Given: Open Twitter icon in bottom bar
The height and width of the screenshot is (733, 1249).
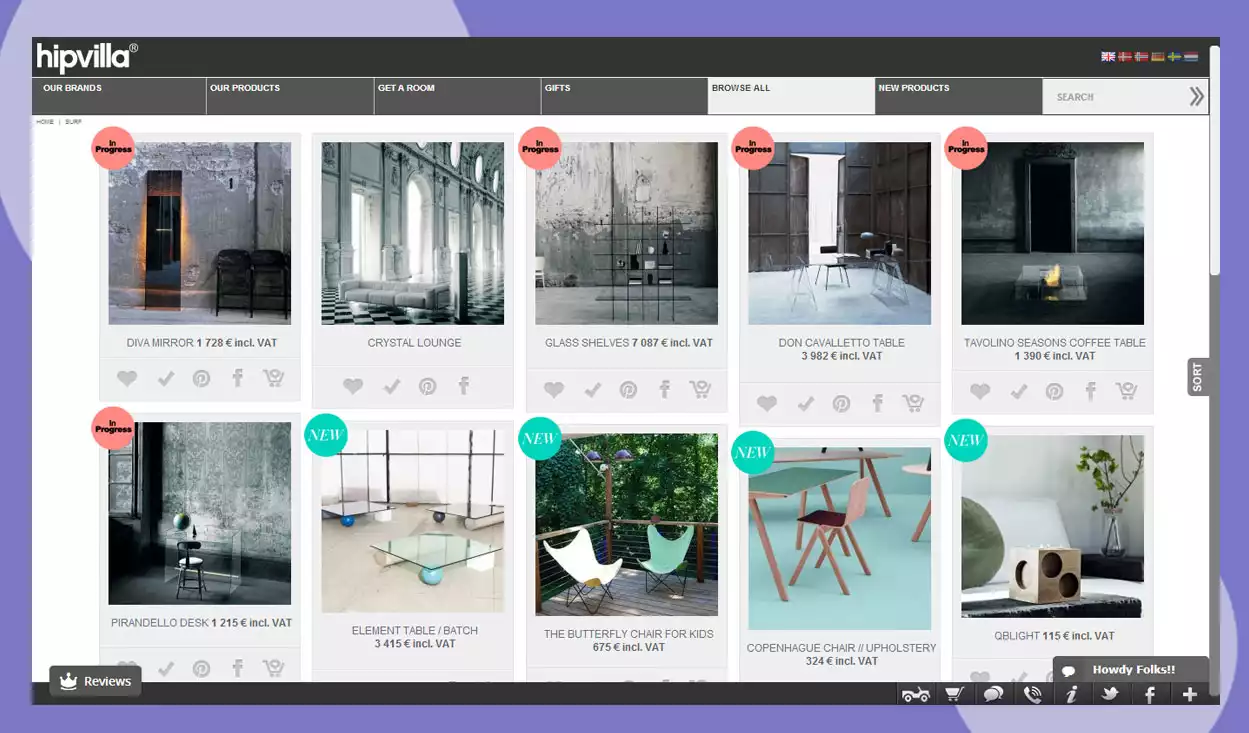Looking at the screenshot, I should pyautogui.click(x=1110, y=694).
